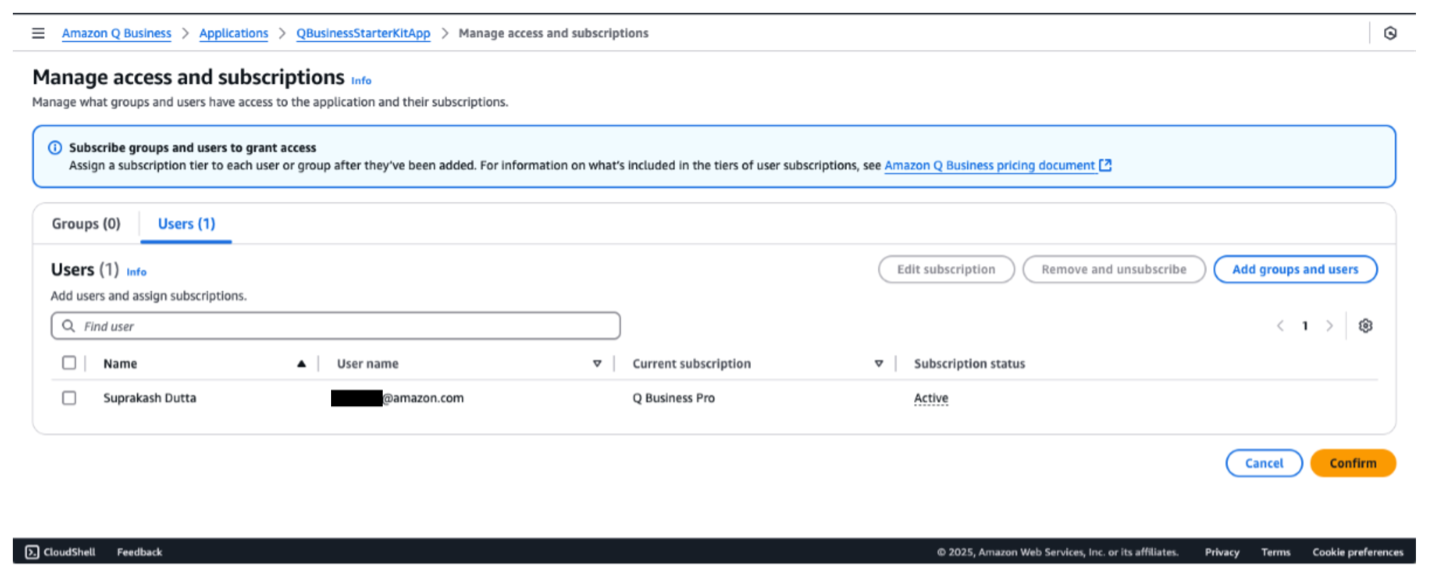Toggle the select-all checkbox in the table header
The image size is (1430, 580).
(69, 363)
